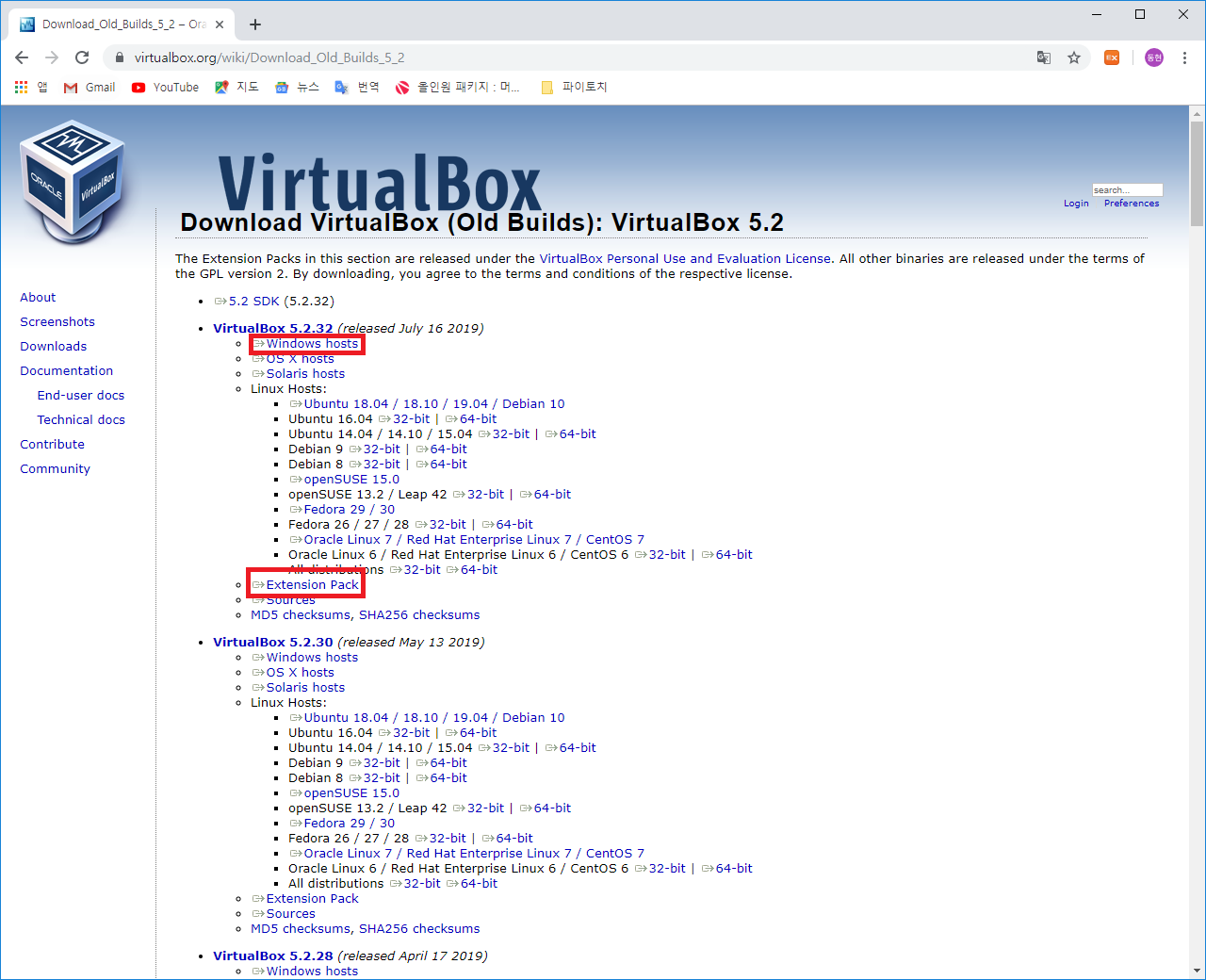Open End-user docs in the sidebar
The width and height of the screenshot is (1206, 980).
(81, 395)
